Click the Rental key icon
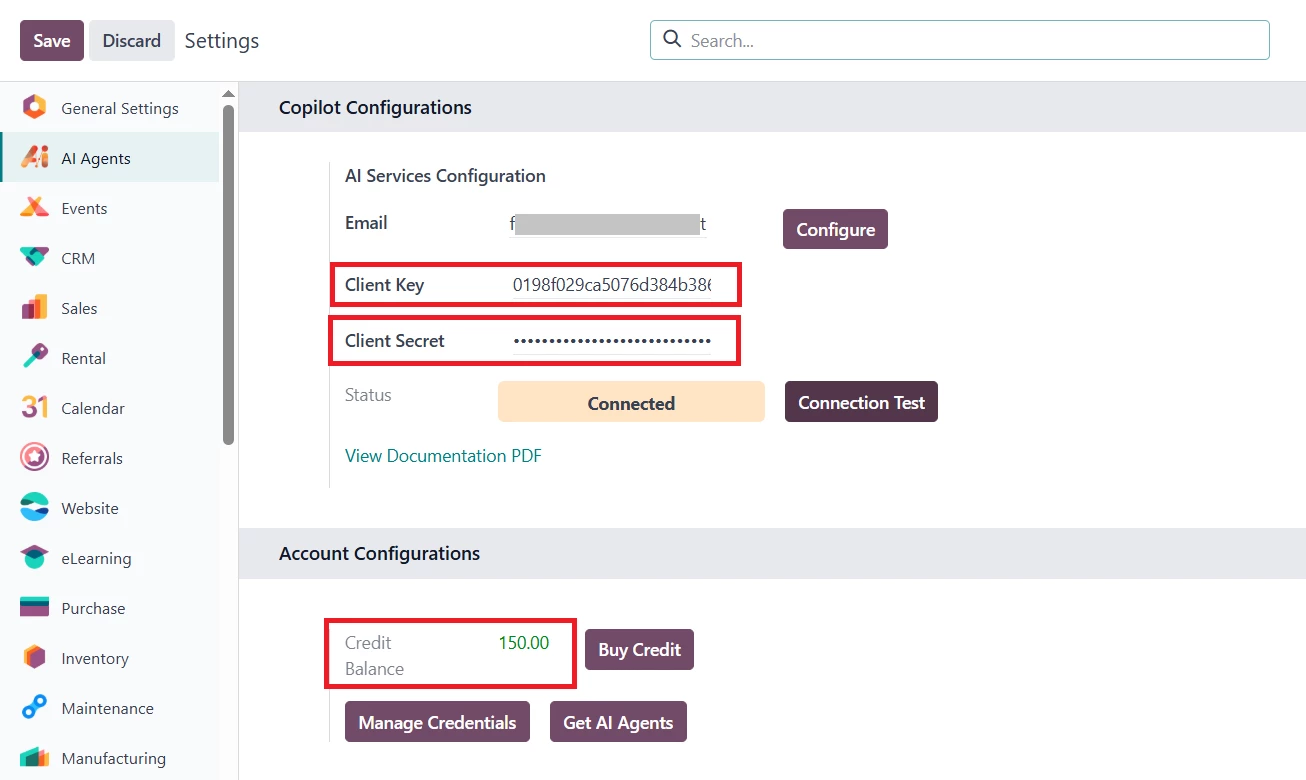 pos(34,358)
